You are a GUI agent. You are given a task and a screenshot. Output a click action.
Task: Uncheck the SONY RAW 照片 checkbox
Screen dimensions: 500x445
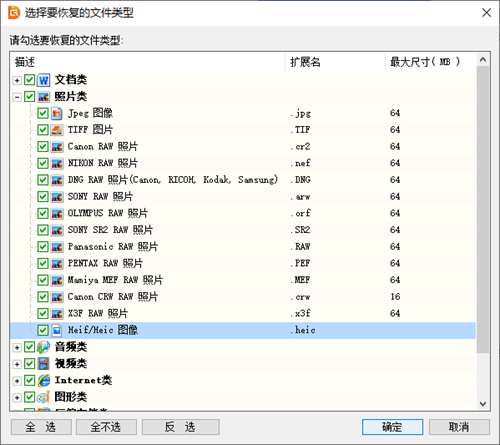click(x=43, y=197)
